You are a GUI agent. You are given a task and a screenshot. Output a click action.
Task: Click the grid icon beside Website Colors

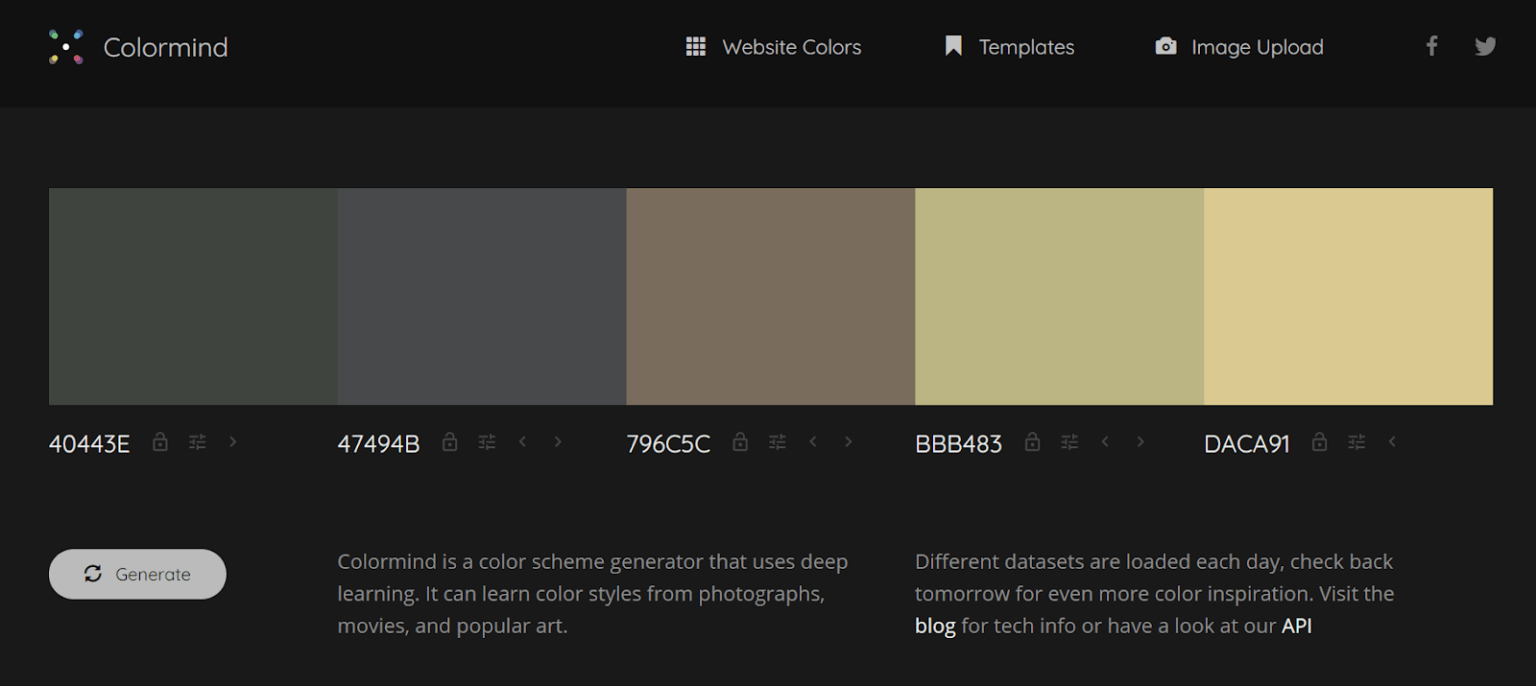pos(696,46)
